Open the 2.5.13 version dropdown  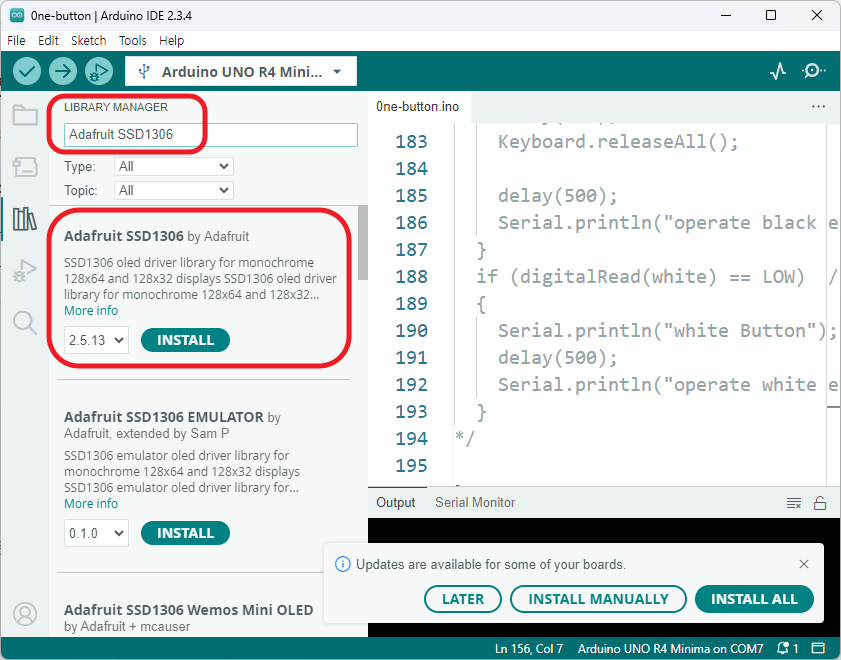[x=97, y=340]
